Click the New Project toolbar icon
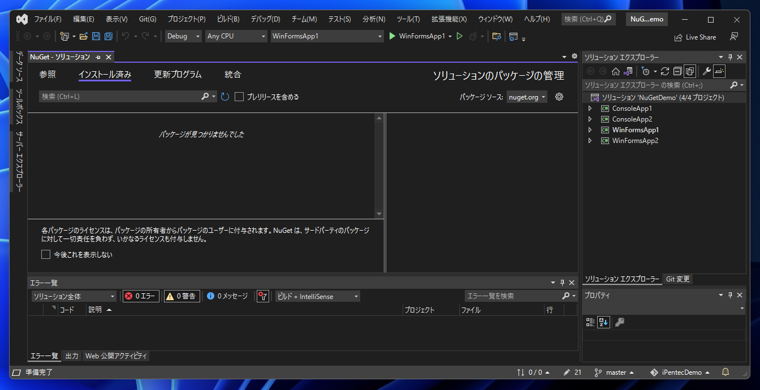The width and height of the screenshot is (760, 390). point(64,36)
